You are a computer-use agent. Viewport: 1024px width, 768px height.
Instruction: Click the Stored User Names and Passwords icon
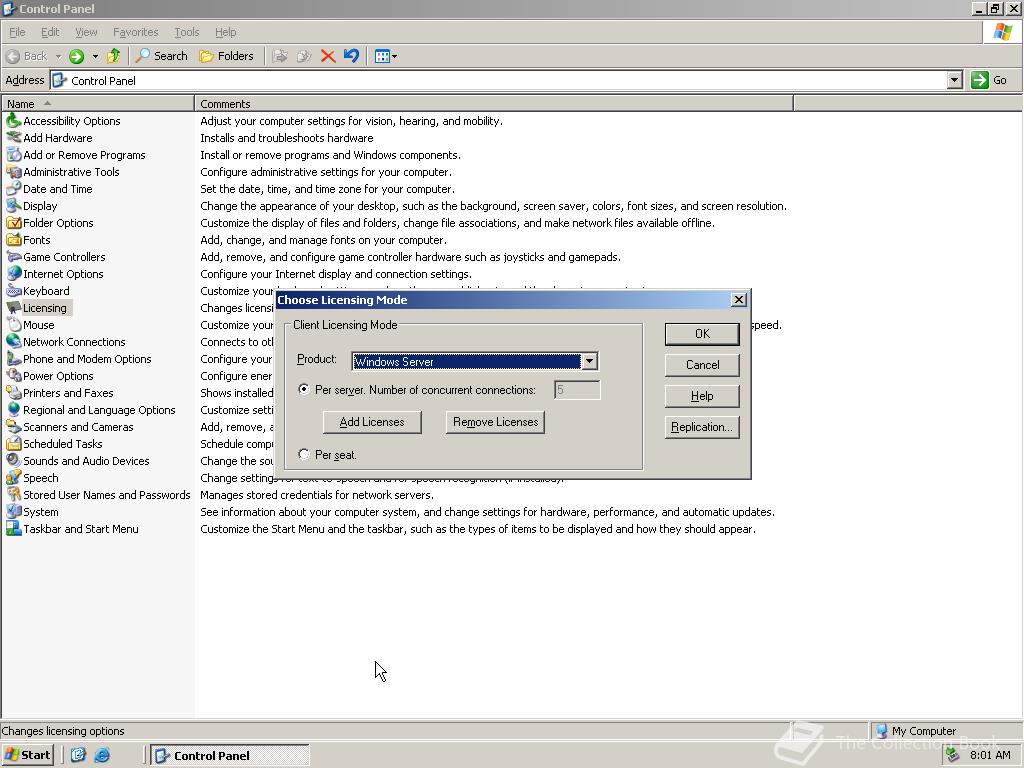click(13, 494)
